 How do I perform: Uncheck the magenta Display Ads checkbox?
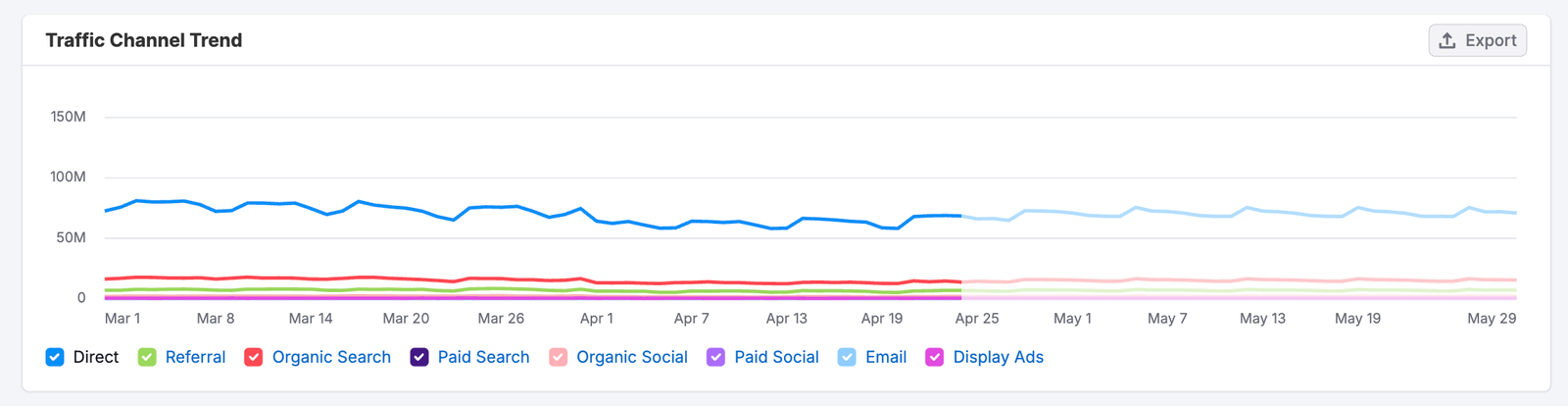[935, 357]
